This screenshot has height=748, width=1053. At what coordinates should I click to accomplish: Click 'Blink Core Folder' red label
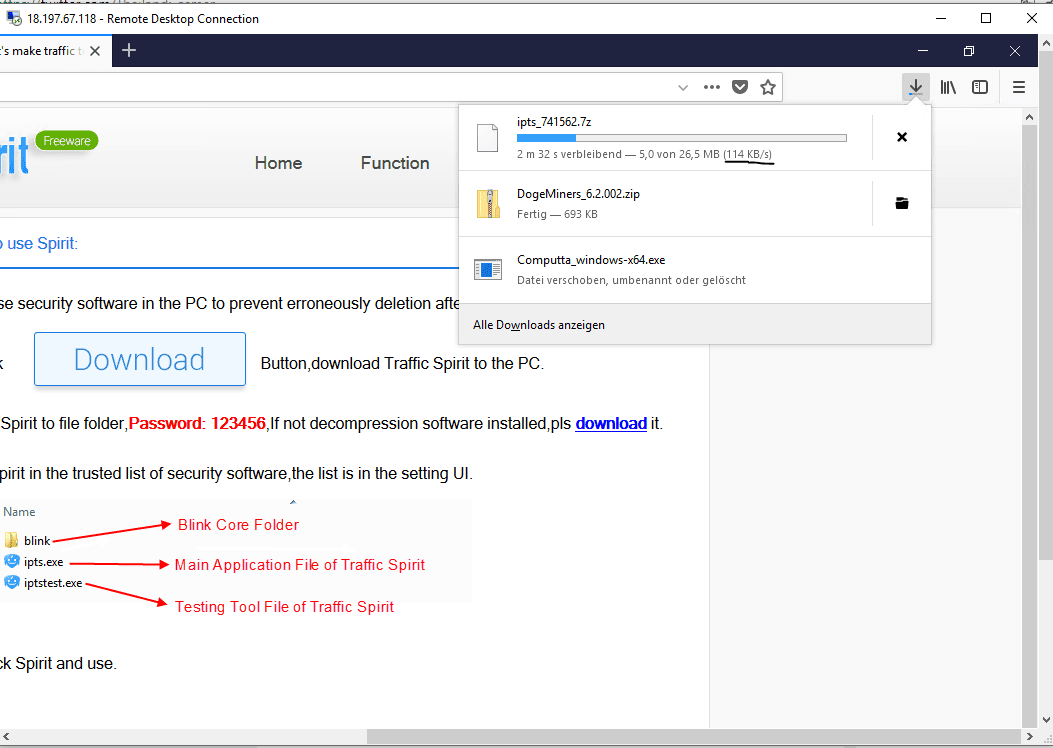tap(238, 525)
